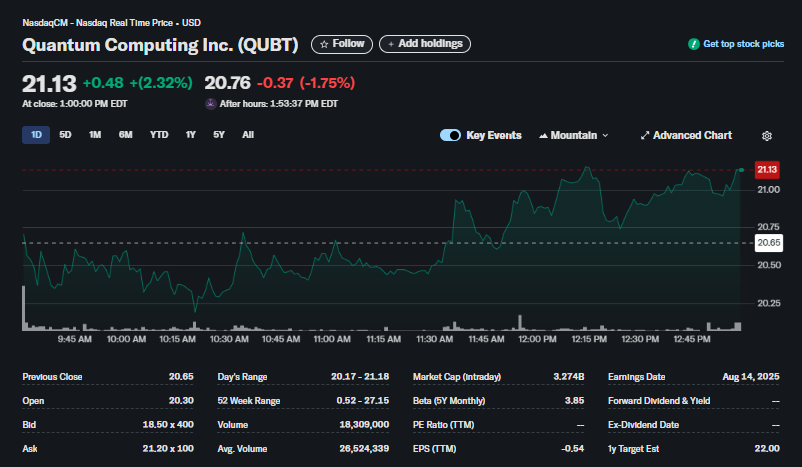Viewport: 802px width, 467px height.
Task: Click the Quantum Computing Inc. (QUBT) heading
Action: (x=160, y=45)
